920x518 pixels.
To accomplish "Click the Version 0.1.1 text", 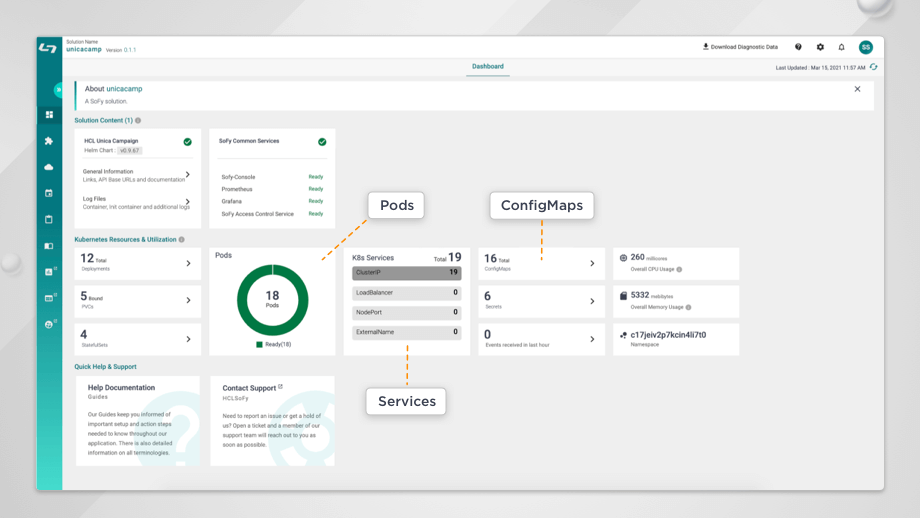I will click(x=121, y=50).
